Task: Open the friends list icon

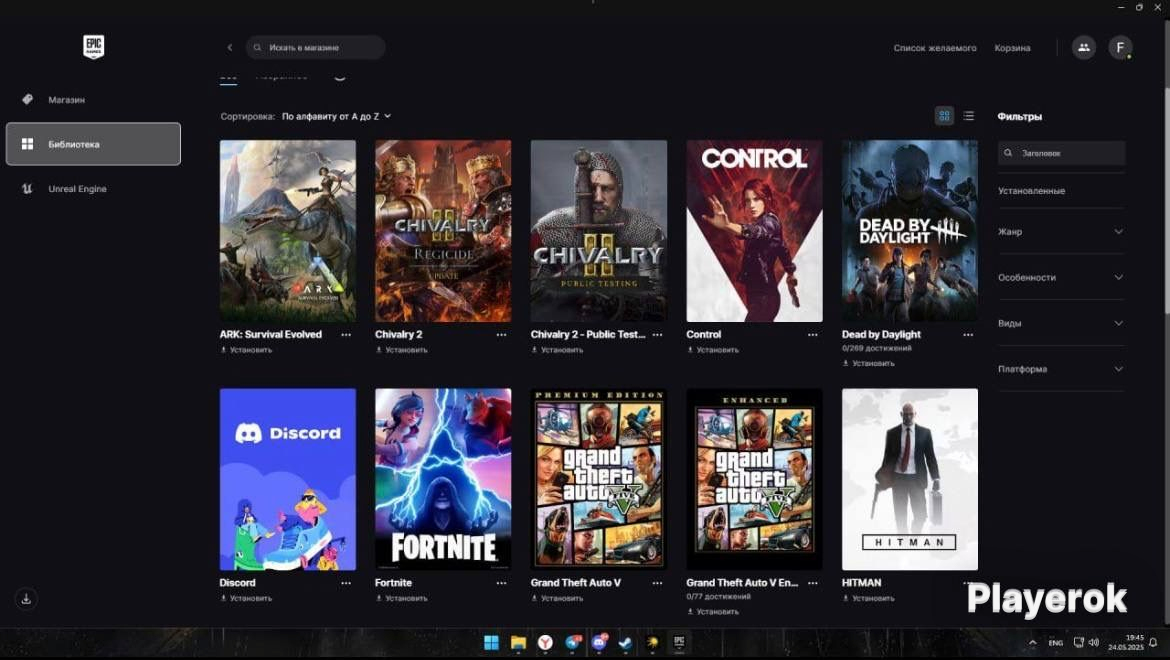Action: [x=1083, y=48]
